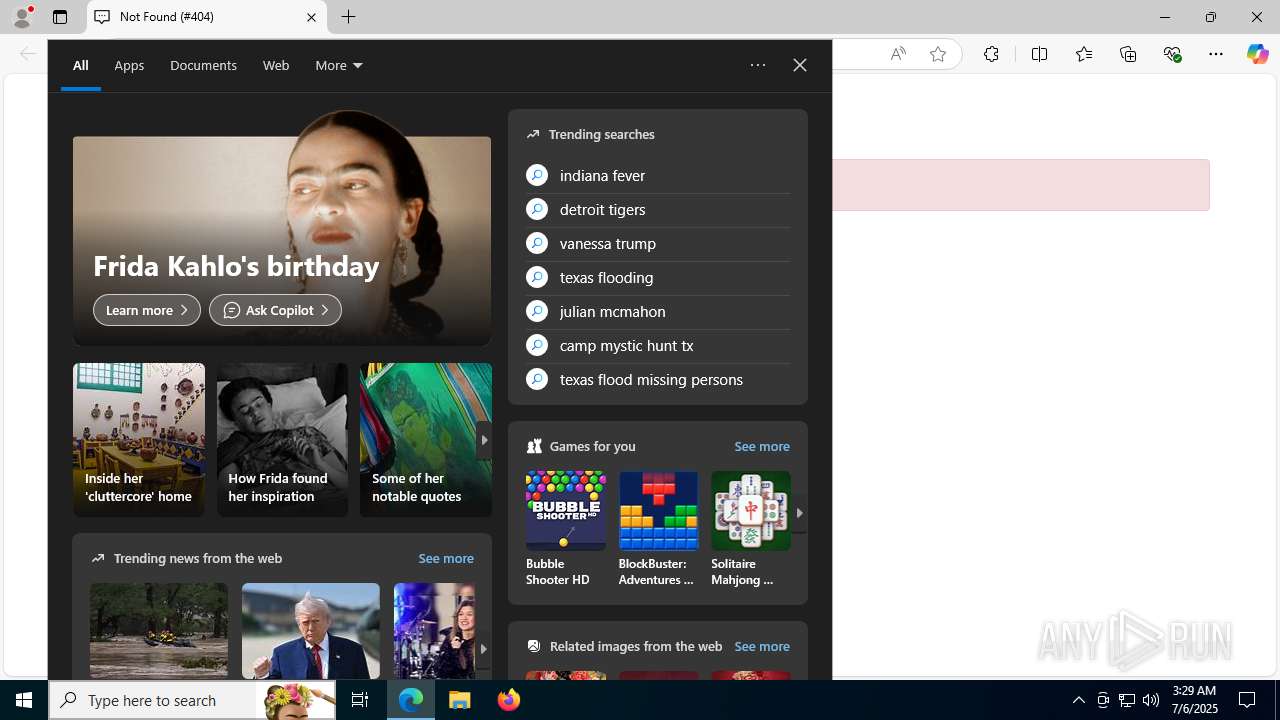Open Bubble Shooter HD game

[x=565, y=529]
